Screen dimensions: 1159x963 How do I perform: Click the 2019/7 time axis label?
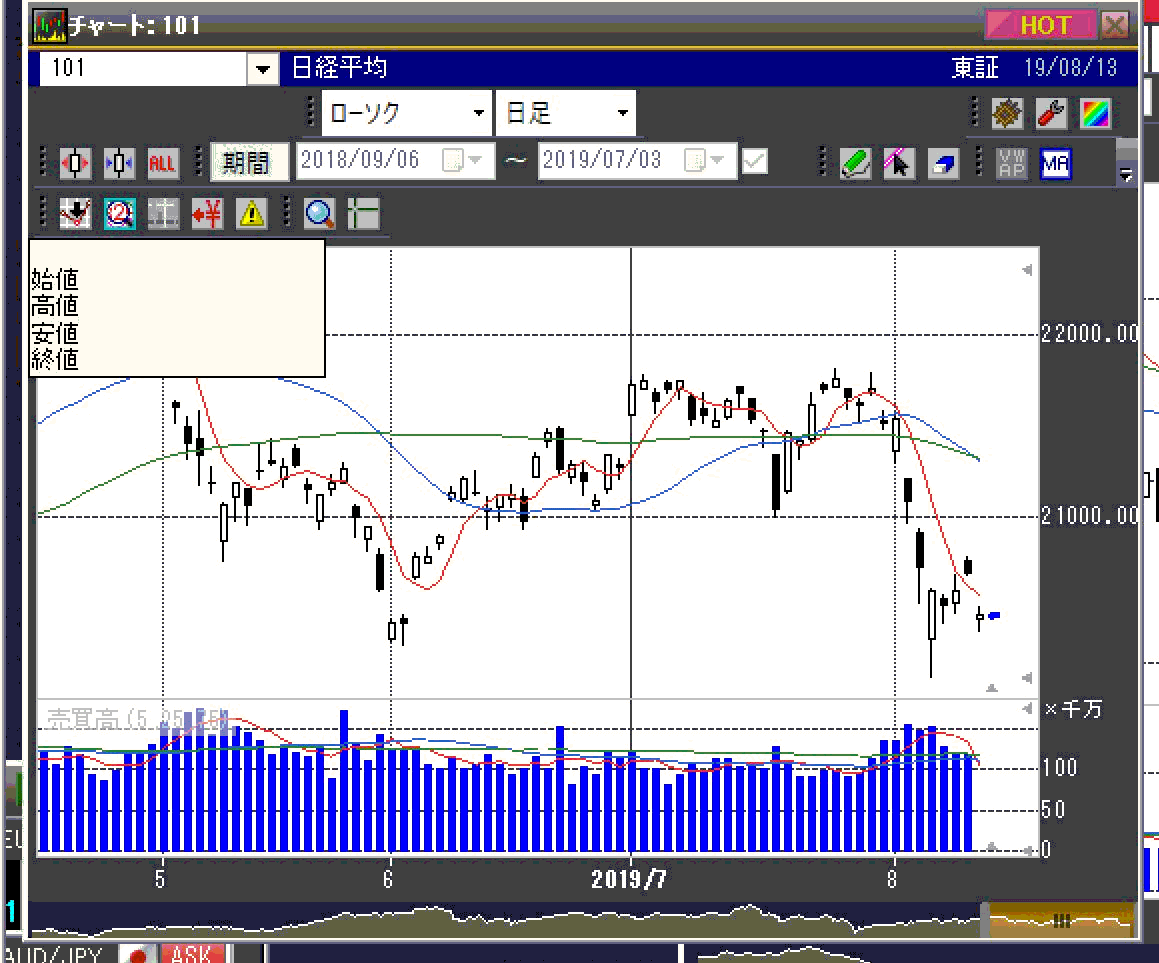pos(629,879)
